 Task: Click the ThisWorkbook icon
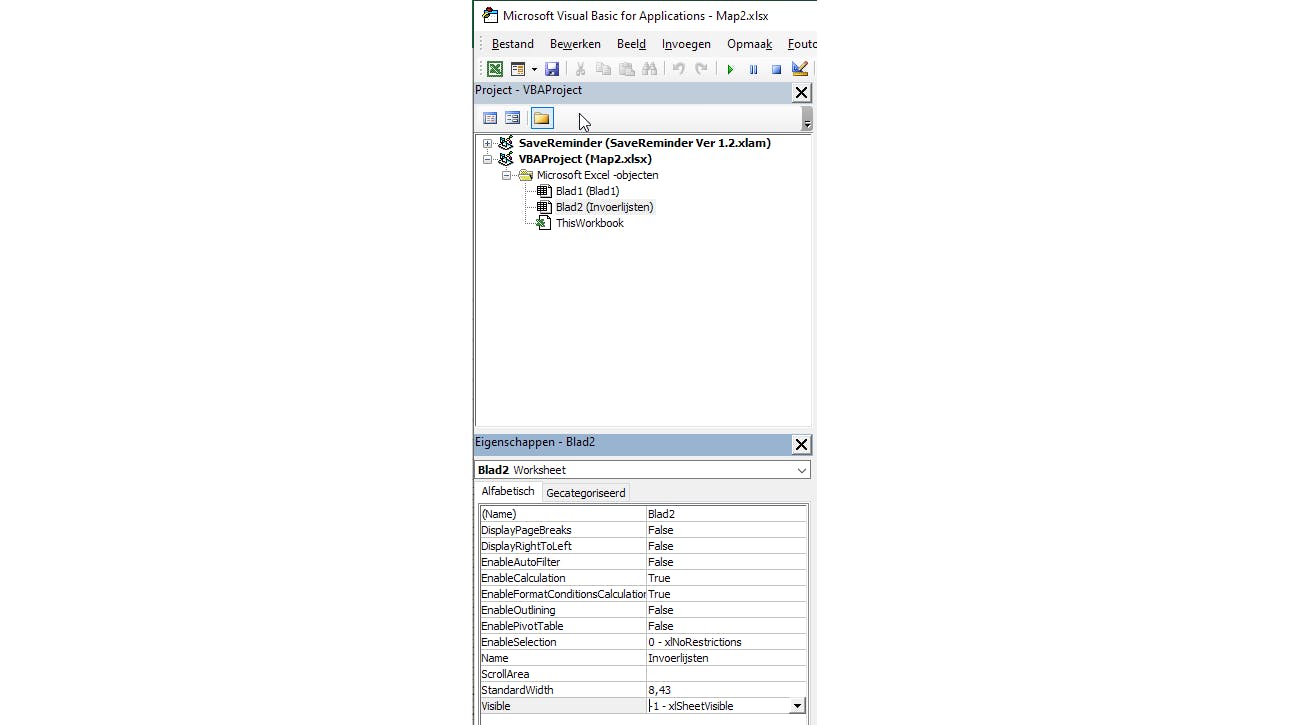[x=544, y=223]
